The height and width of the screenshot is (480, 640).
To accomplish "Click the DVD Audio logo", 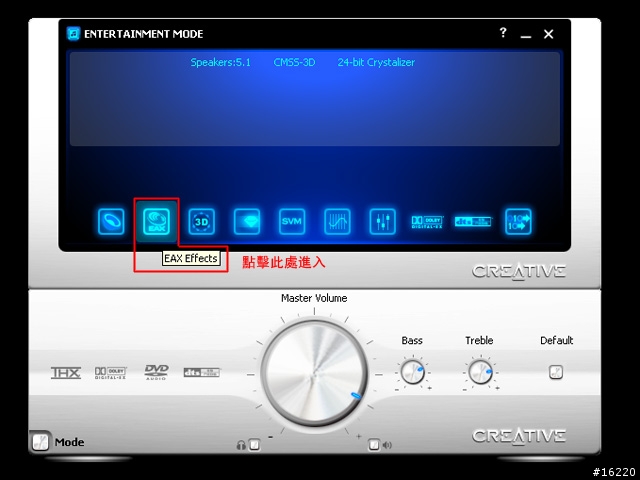I will 156,372.
